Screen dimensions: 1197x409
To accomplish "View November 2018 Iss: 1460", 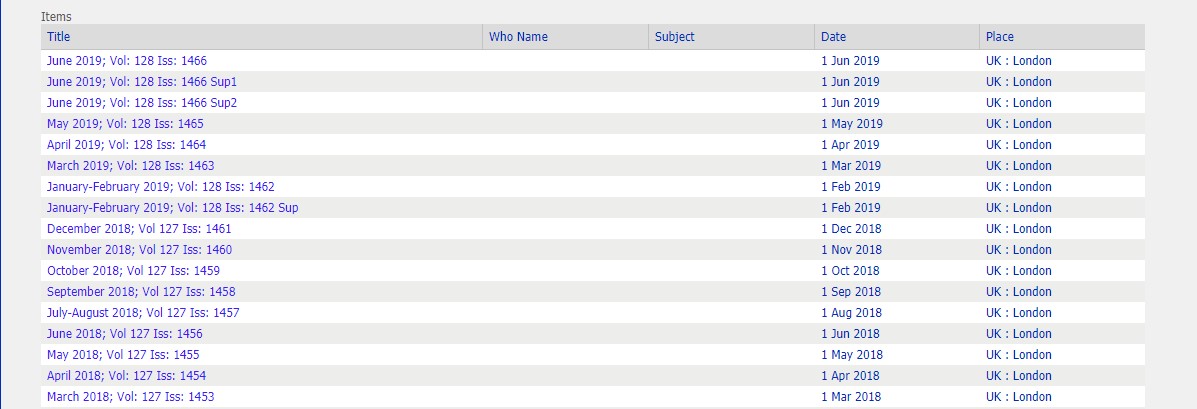I will [140, 250].
